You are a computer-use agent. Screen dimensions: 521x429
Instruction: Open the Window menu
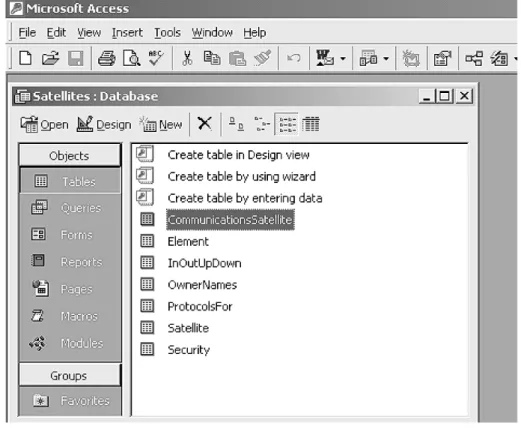click(212, 33)
